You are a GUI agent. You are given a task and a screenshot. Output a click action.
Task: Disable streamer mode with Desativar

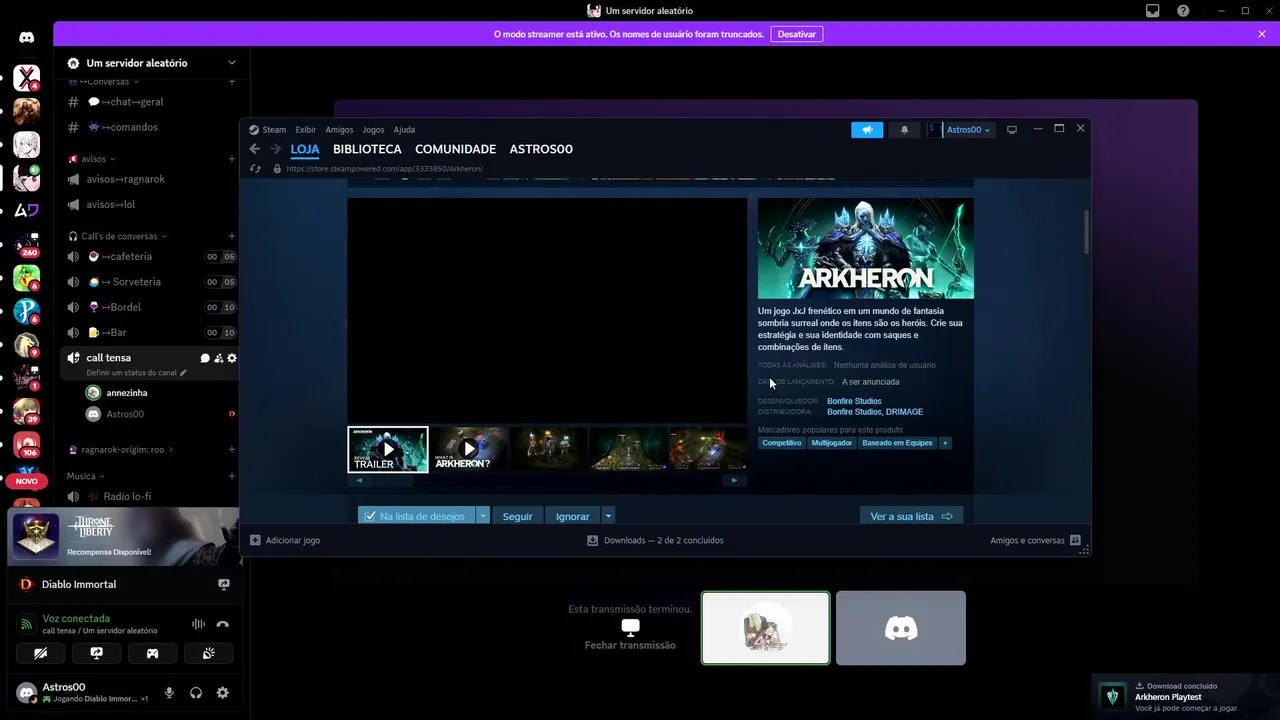click(797, 34)
